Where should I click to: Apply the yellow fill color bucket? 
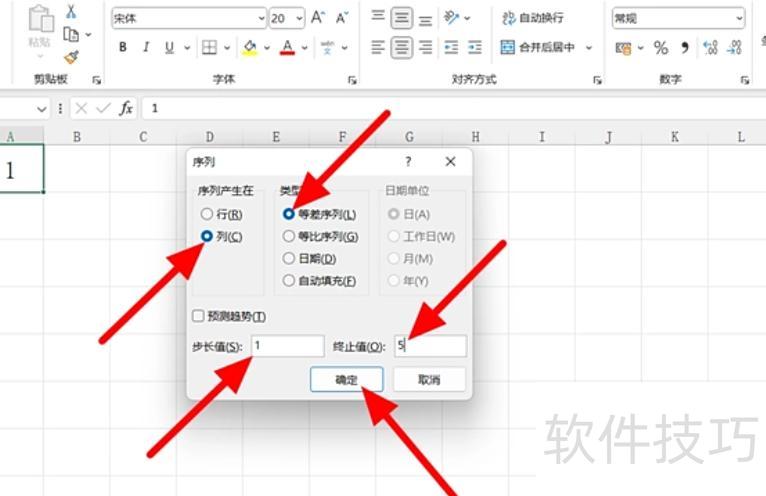tap(250, 47)
